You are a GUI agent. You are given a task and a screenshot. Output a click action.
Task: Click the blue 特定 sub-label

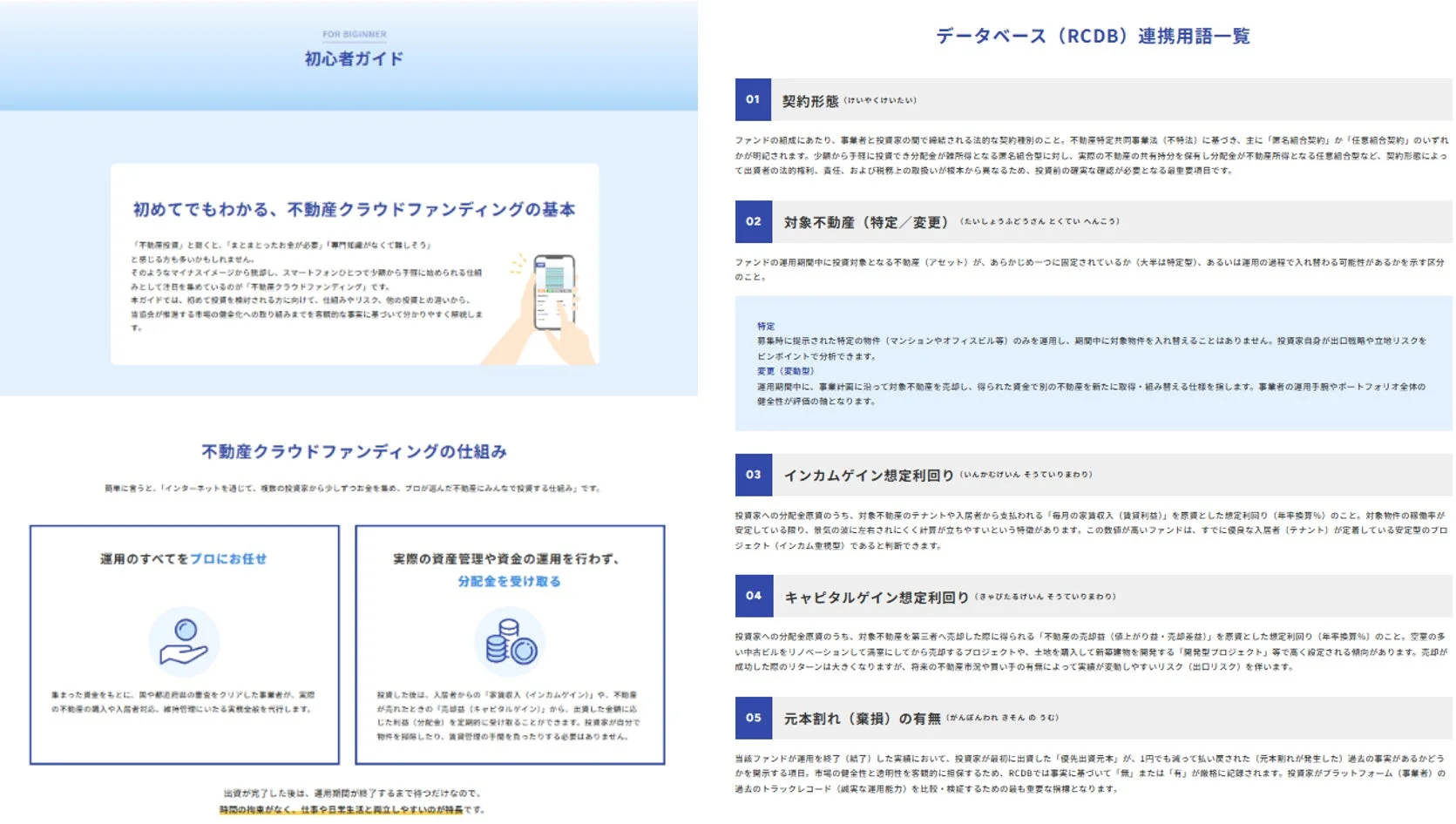[766, 326]
